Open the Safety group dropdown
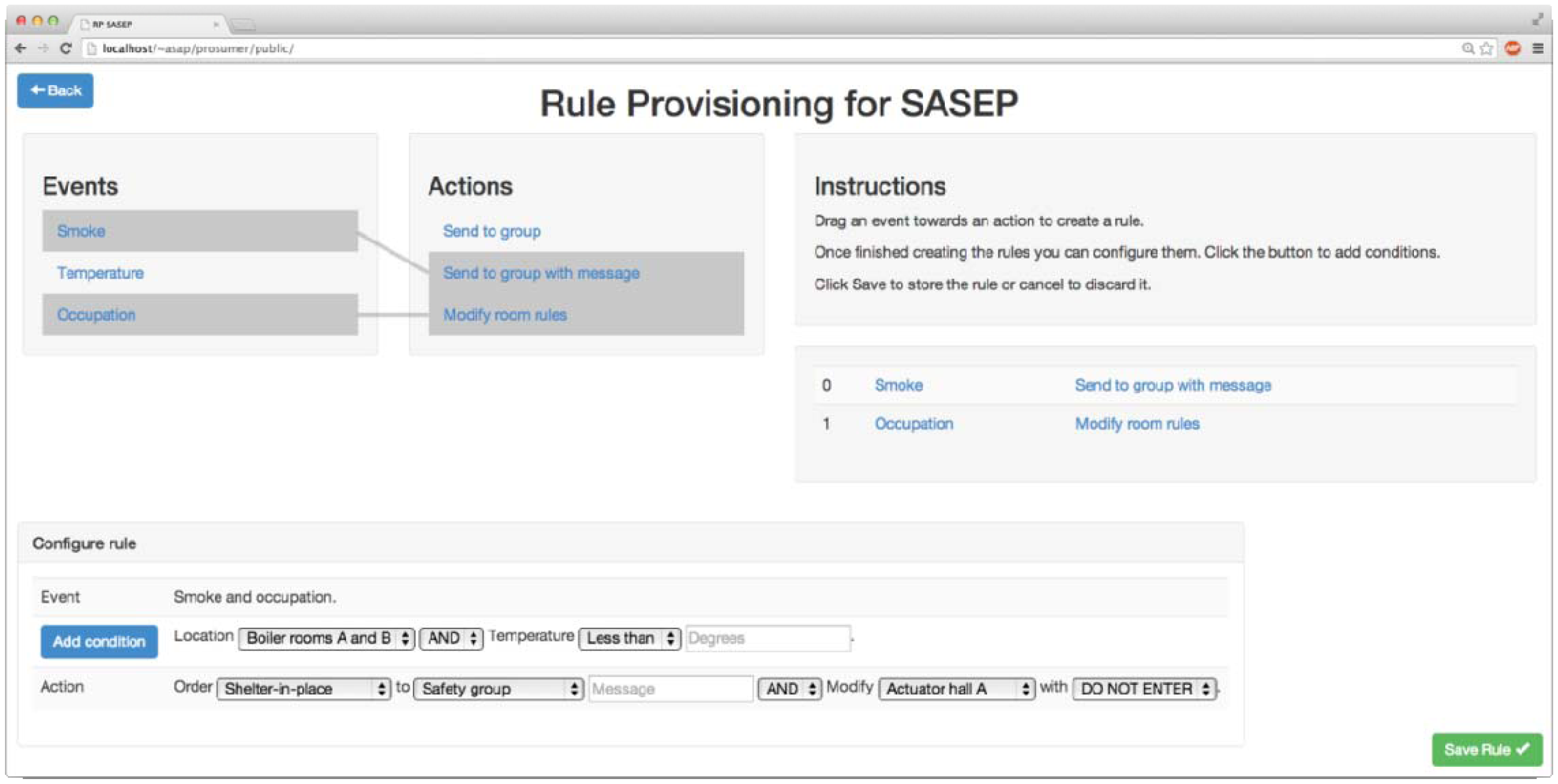 click(499, 689)
